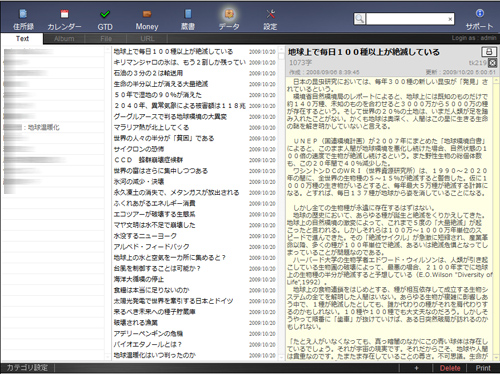
Task: Select article サイクロンの恐怖
Action: click(195, 149)
